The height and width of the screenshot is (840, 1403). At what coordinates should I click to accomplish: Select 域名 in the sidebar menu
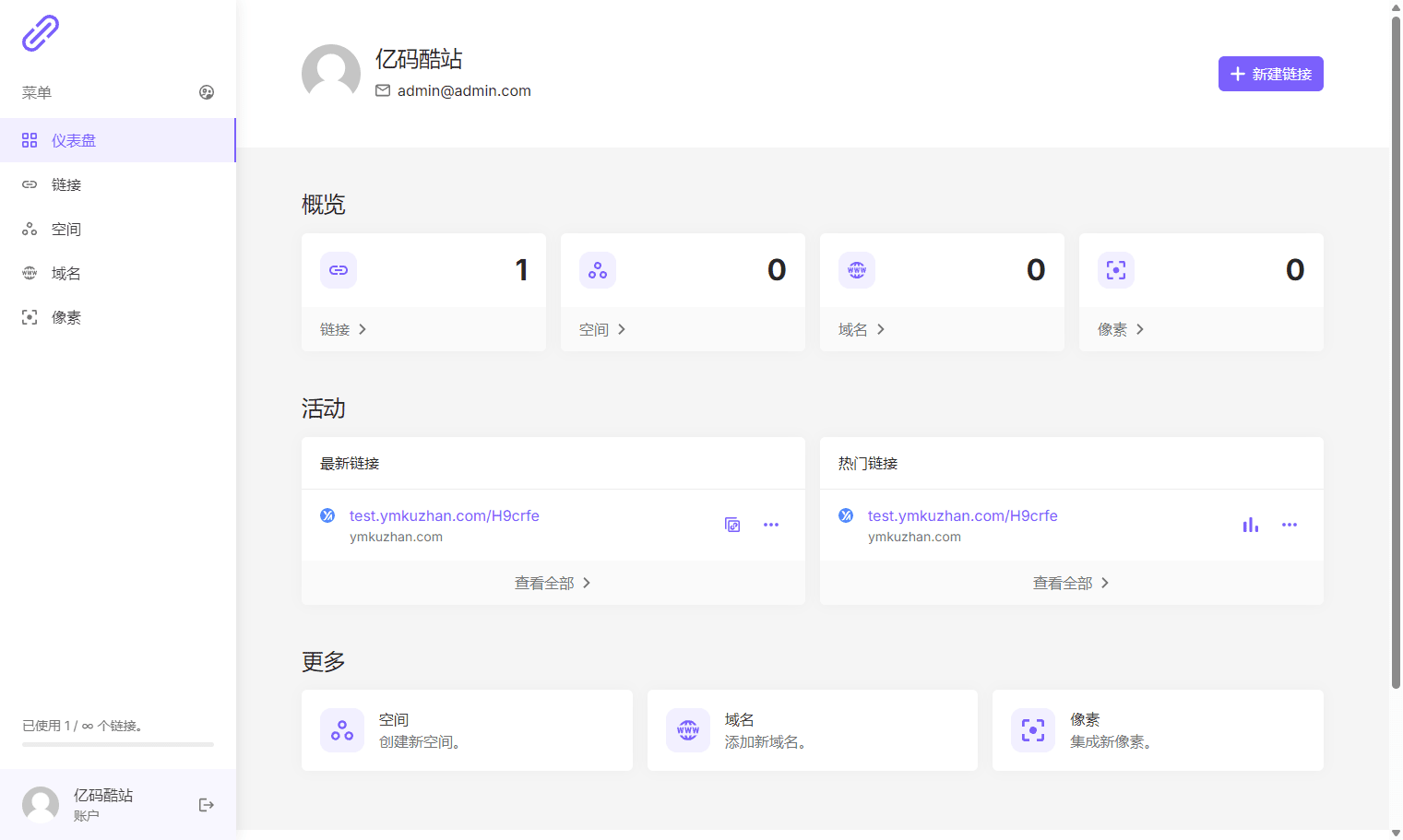point(117,273)
